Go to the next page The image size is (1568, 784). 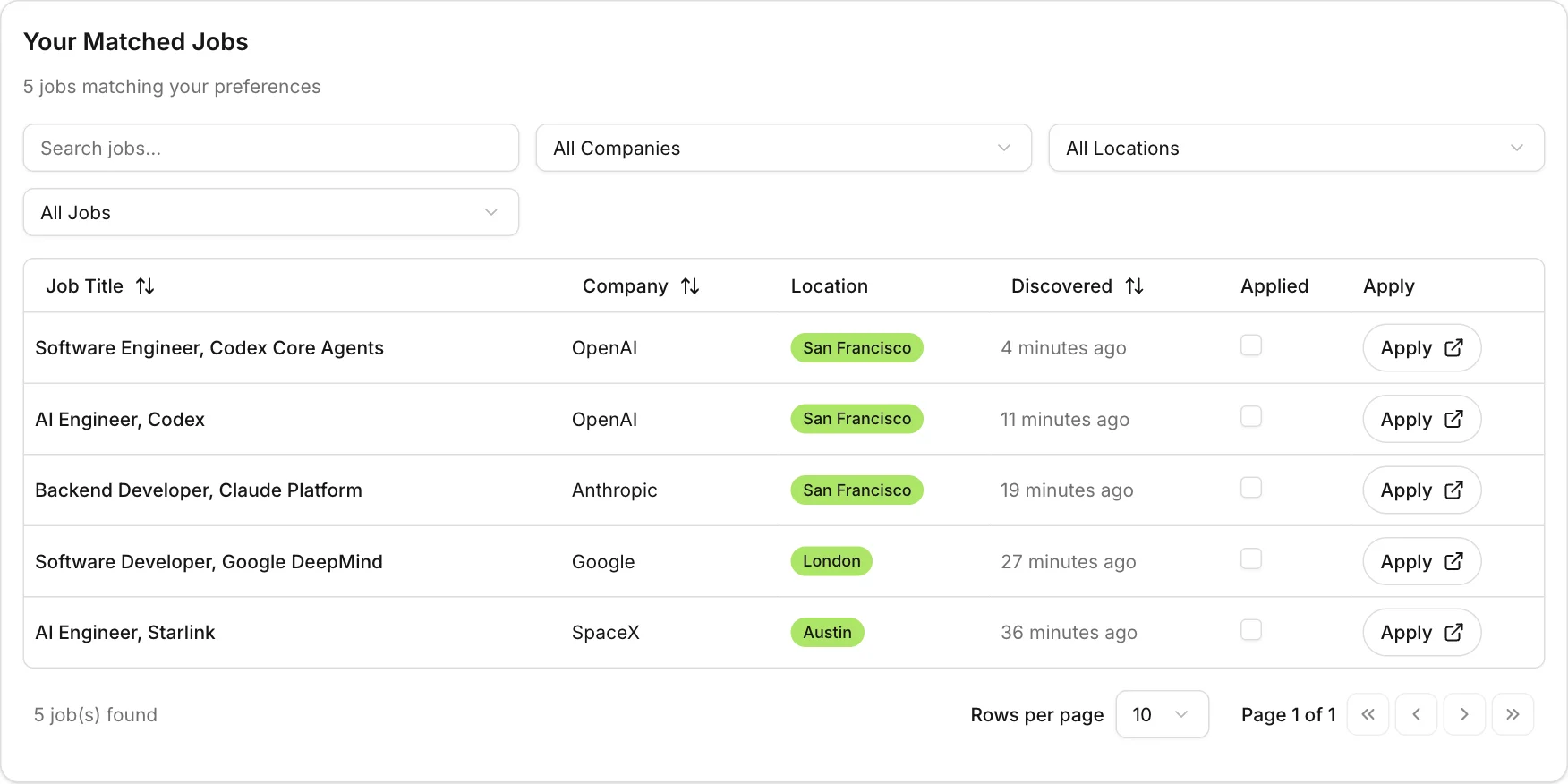pyautogui.click(x=1464, y=714)
